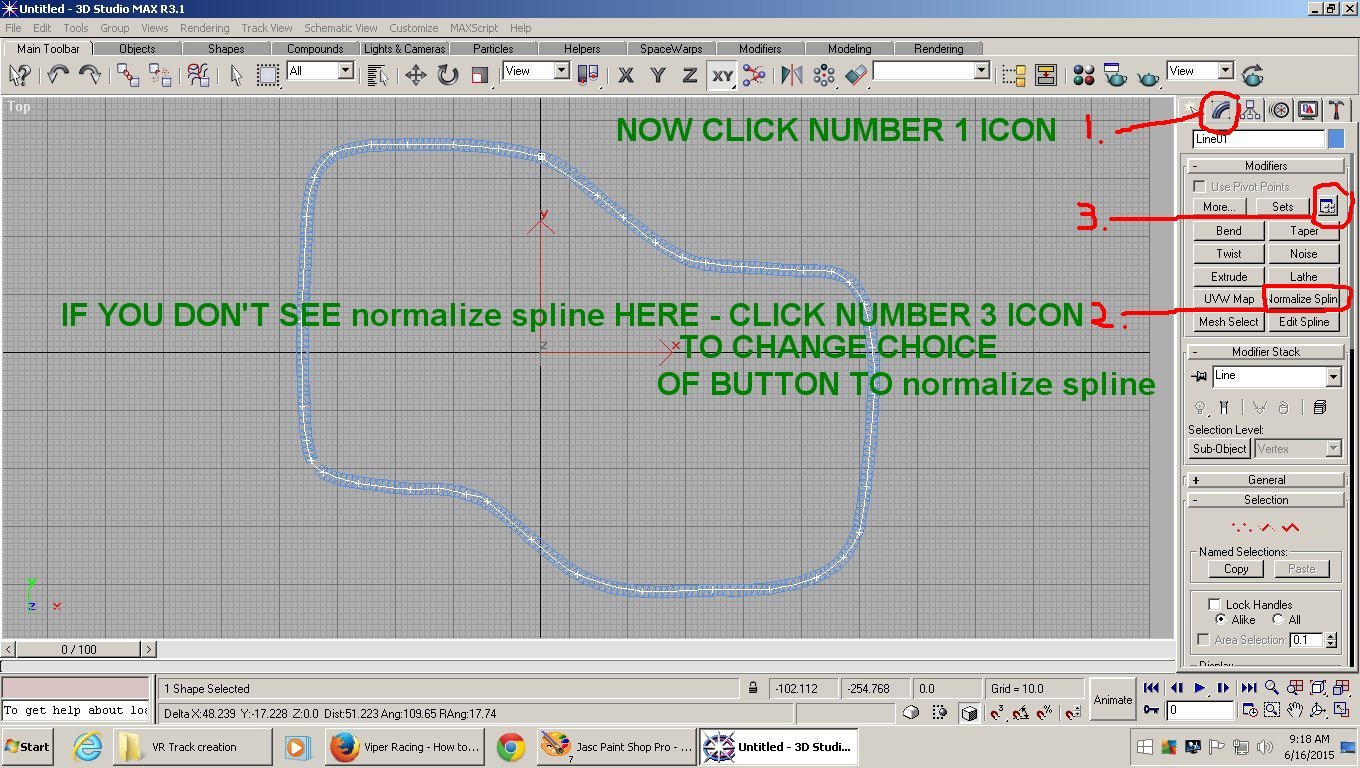This screenshot has width=1360, height=768.
Task: Switch to the Shapes toolbar tab
Action: [x=226, y=48]
